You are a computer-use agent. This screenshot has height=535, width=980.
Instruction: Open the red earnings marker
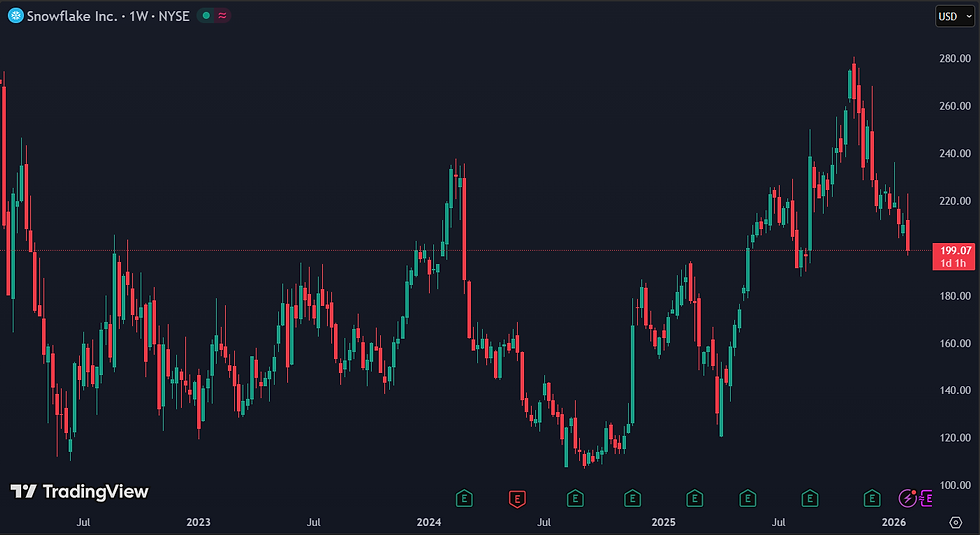pos(517,499)
